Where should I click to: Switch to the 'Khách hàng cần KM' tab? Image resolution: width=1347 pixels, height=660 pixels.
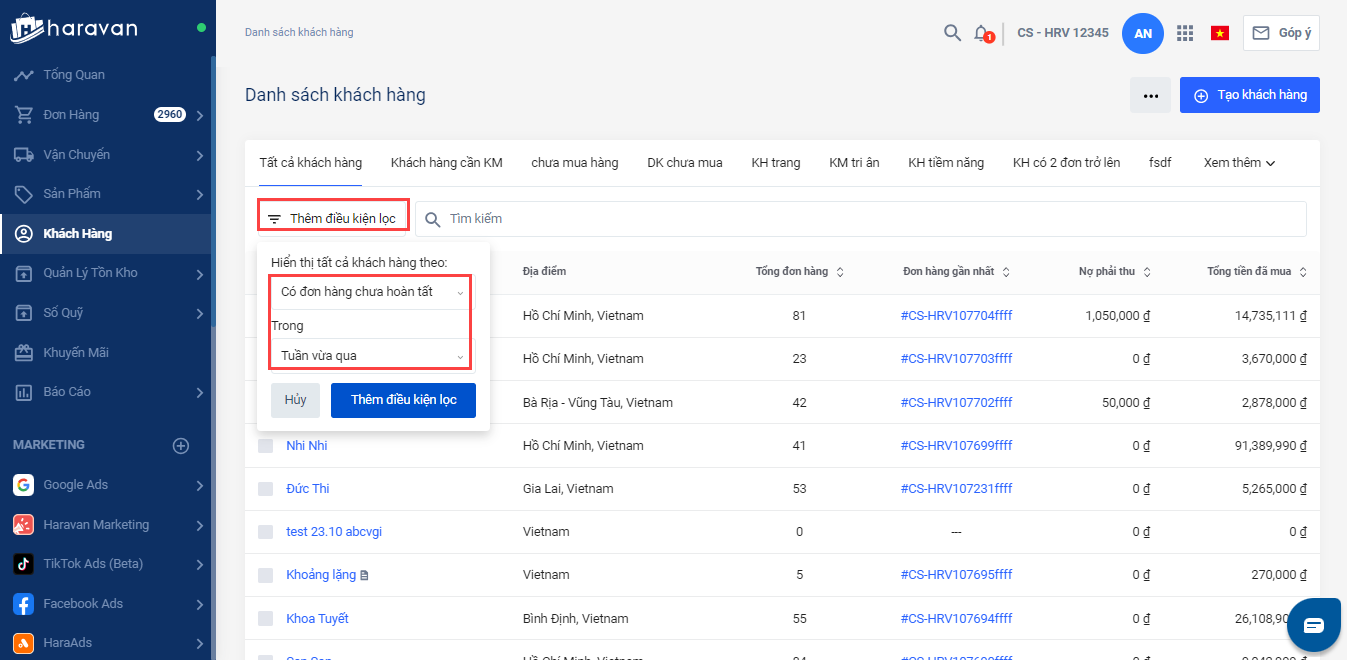(x=446, y=163)
